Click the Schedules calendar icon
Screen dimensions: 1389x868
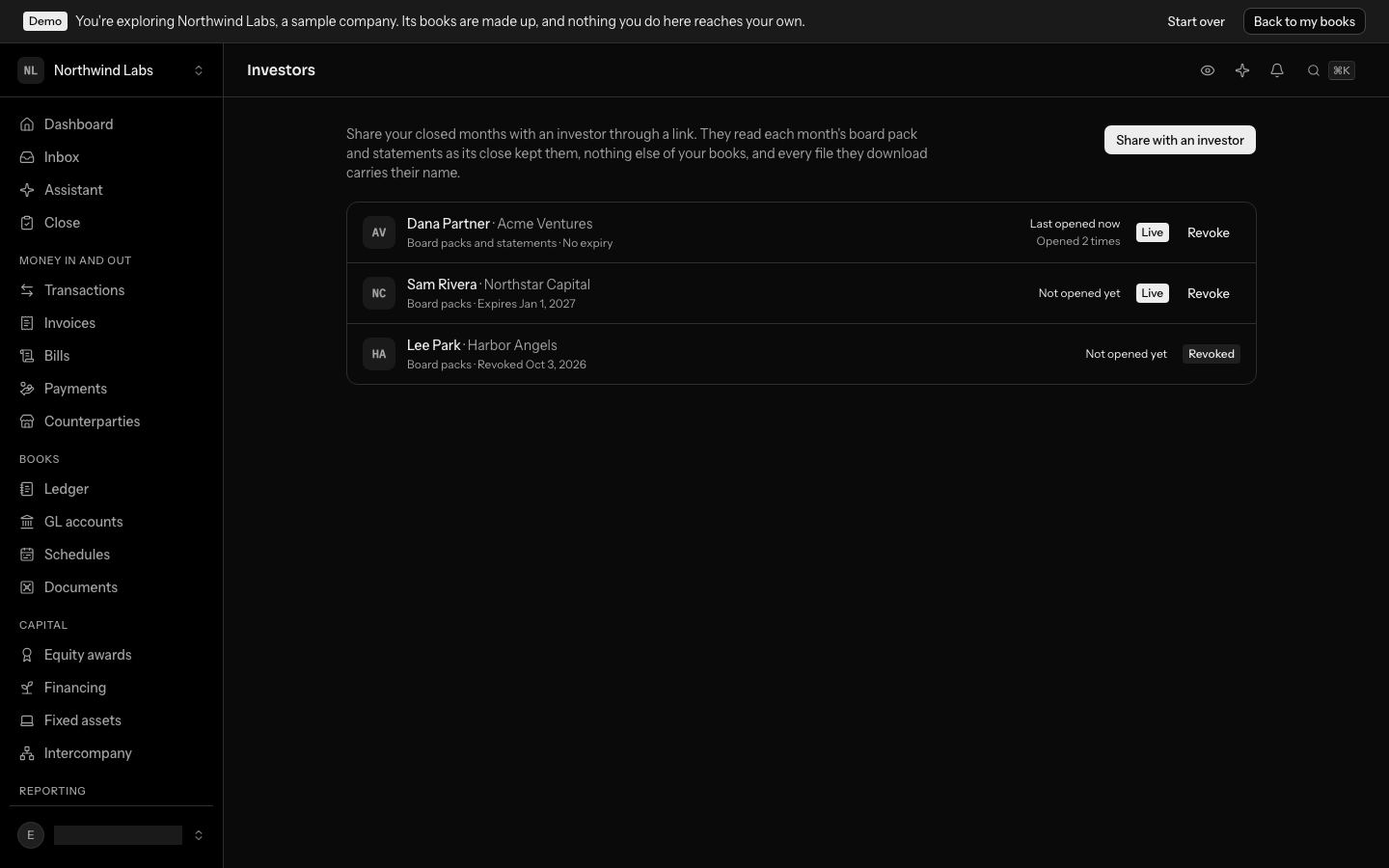click(27, 555)
